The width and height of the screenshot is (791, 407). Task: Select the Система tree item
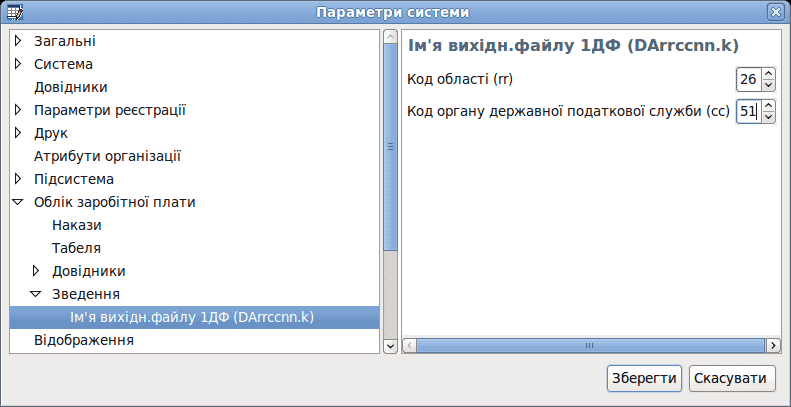click(x=64, y=64)
